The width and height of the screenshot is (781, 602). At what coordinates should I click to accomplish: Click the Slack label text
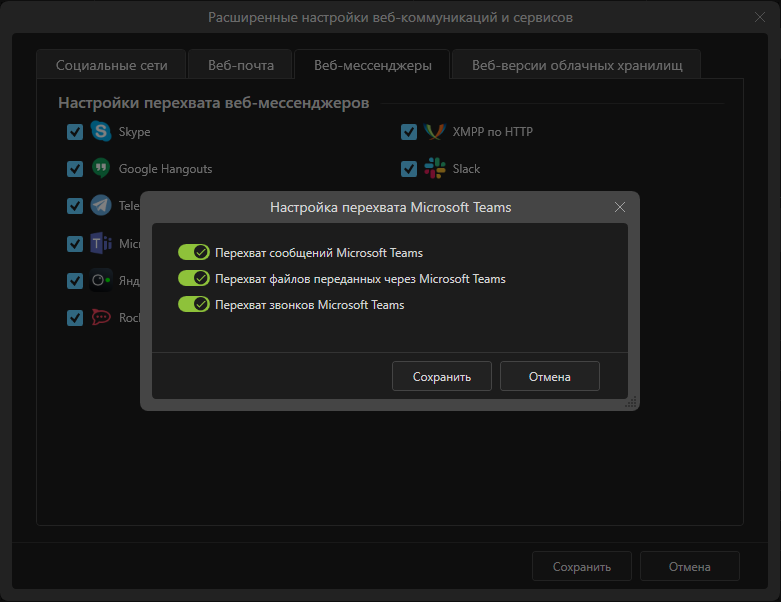click(x=466, y=169)
